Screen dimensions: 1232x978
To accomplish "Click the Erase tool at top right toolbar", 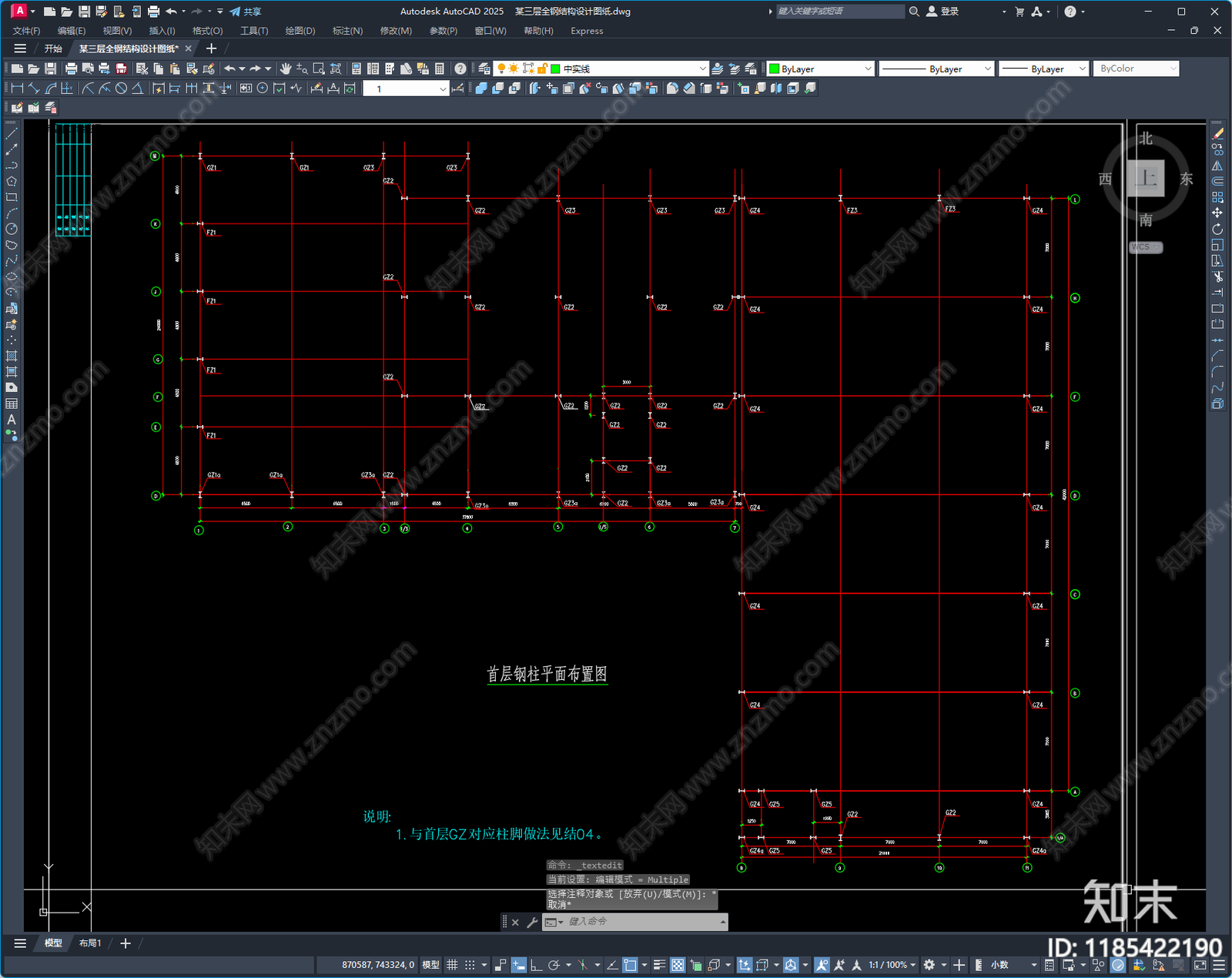I will pyautogui.click(x=1217, y=133).
